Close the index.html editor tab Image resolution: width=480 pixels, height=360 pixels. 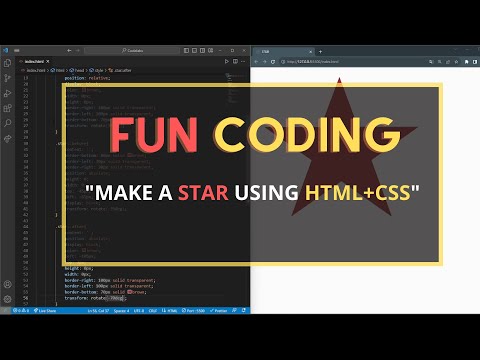pos(48,62)
